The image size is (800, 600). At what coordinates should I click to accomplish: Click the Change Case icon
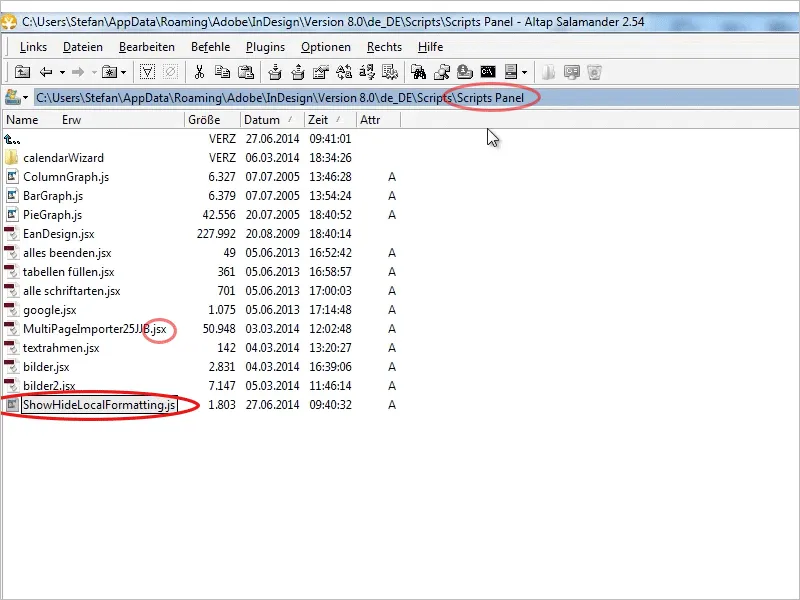point(367,72)
